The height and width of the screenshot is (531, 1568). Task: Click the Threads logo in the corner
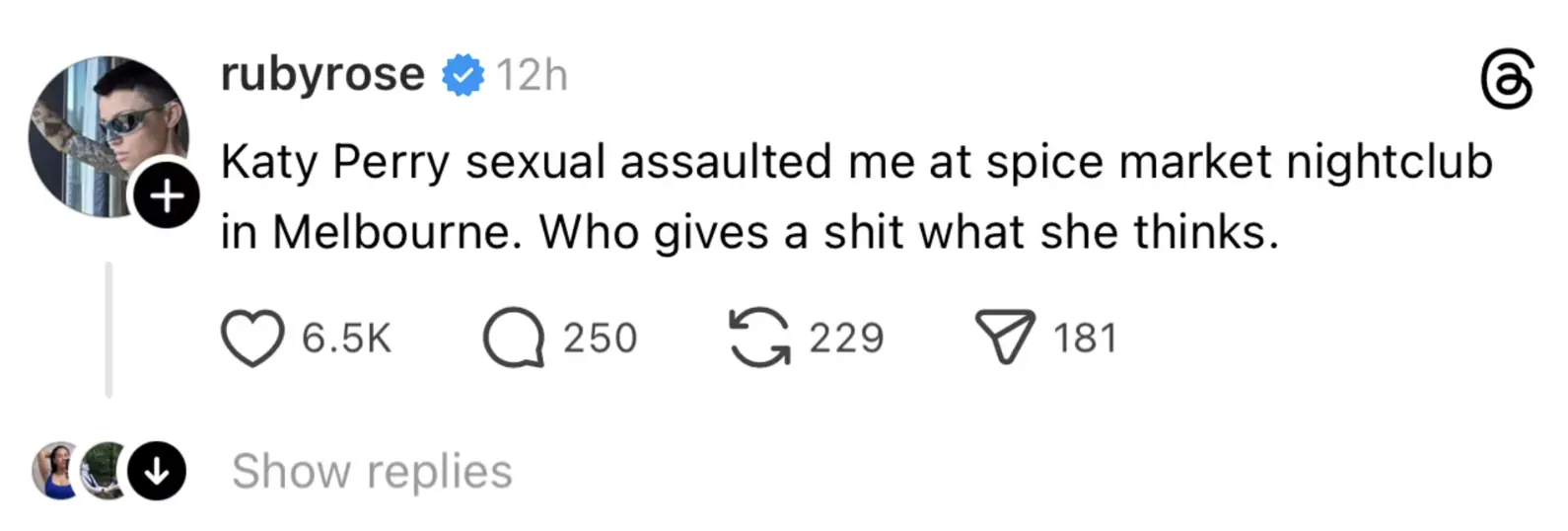(x=1507, y=80)
